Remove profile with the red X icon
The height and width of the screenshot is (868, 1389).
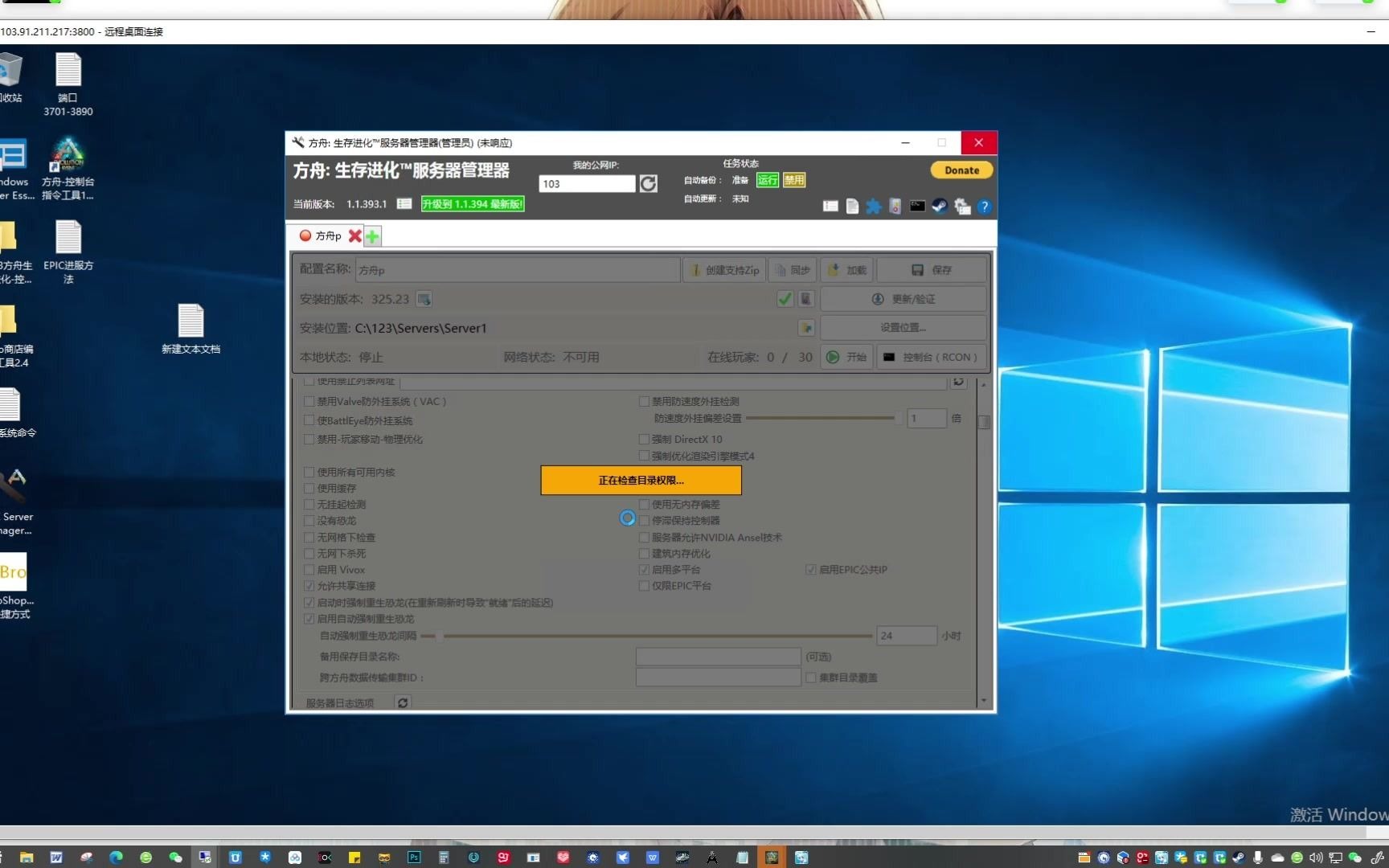tap(354, 236)
